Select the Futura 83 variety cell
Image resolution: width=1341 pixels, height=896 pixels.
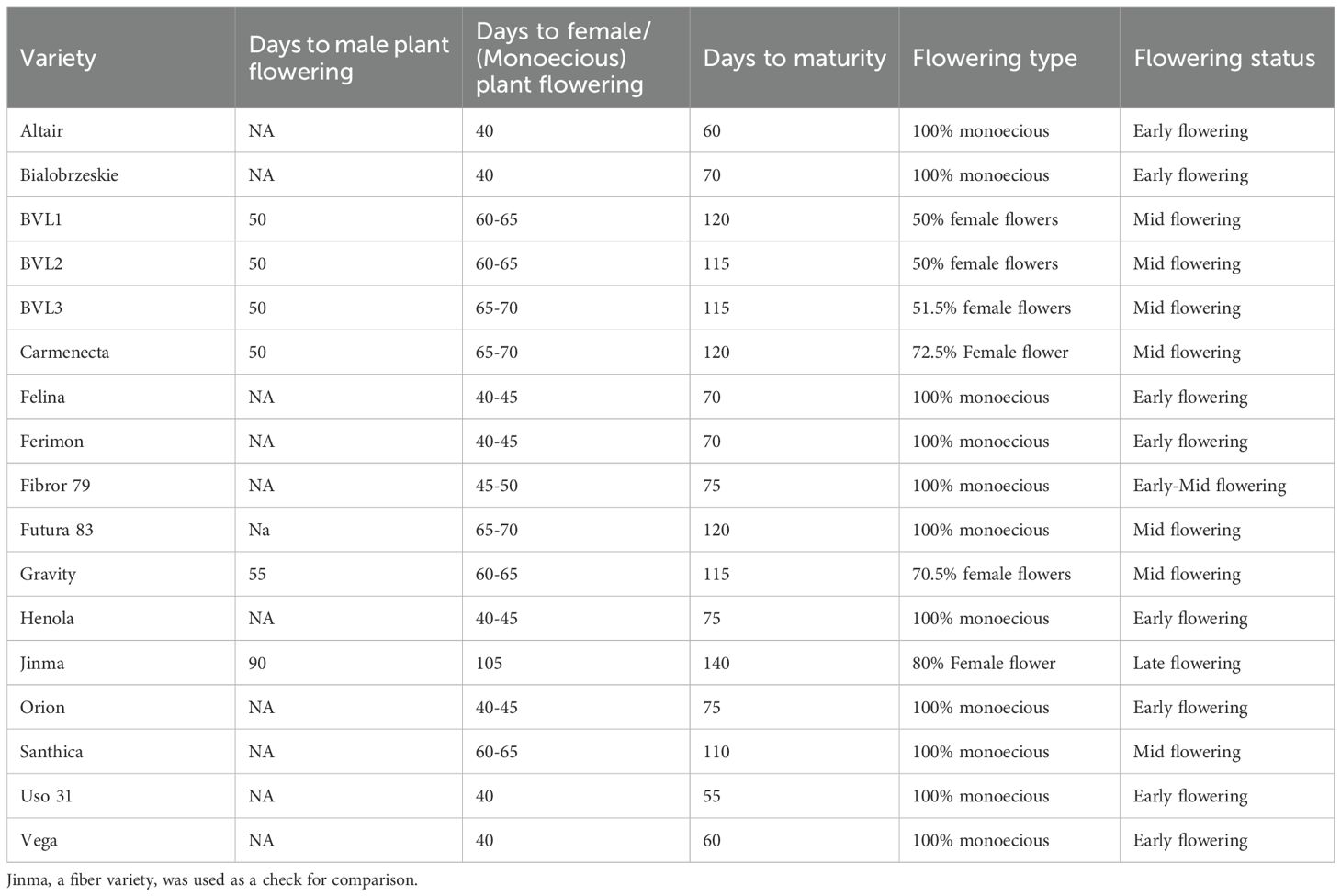56,530
